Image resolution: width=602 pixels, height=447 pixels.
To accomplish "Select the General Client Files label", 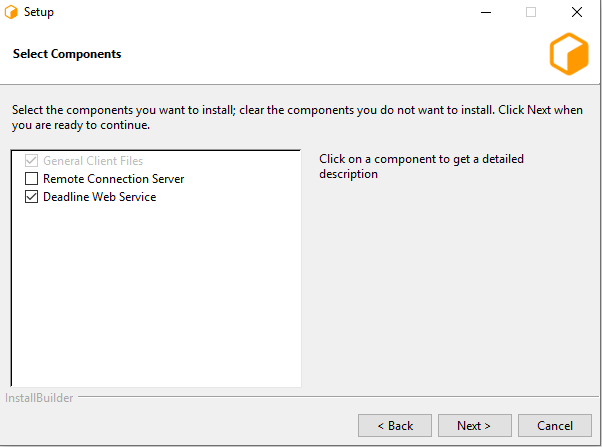I will coord(93,161).
